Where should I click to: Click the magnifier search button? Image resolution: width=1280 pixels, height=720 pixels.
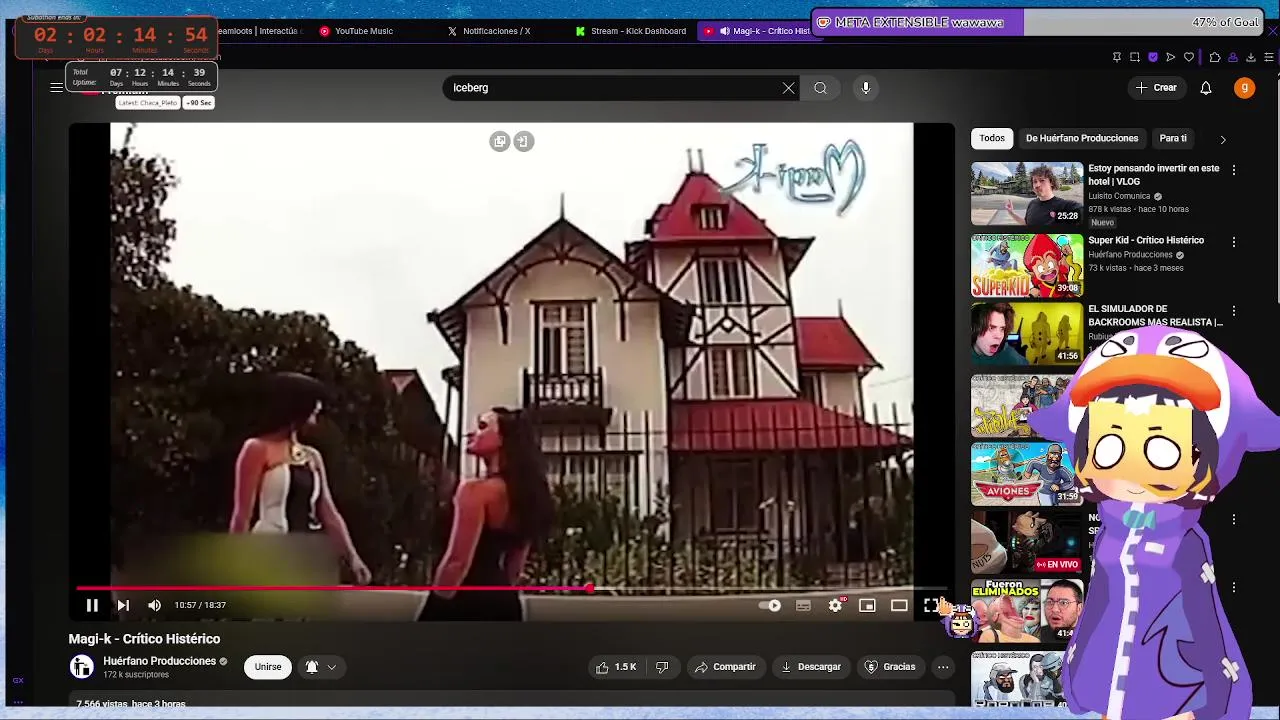tap(820, 88)
